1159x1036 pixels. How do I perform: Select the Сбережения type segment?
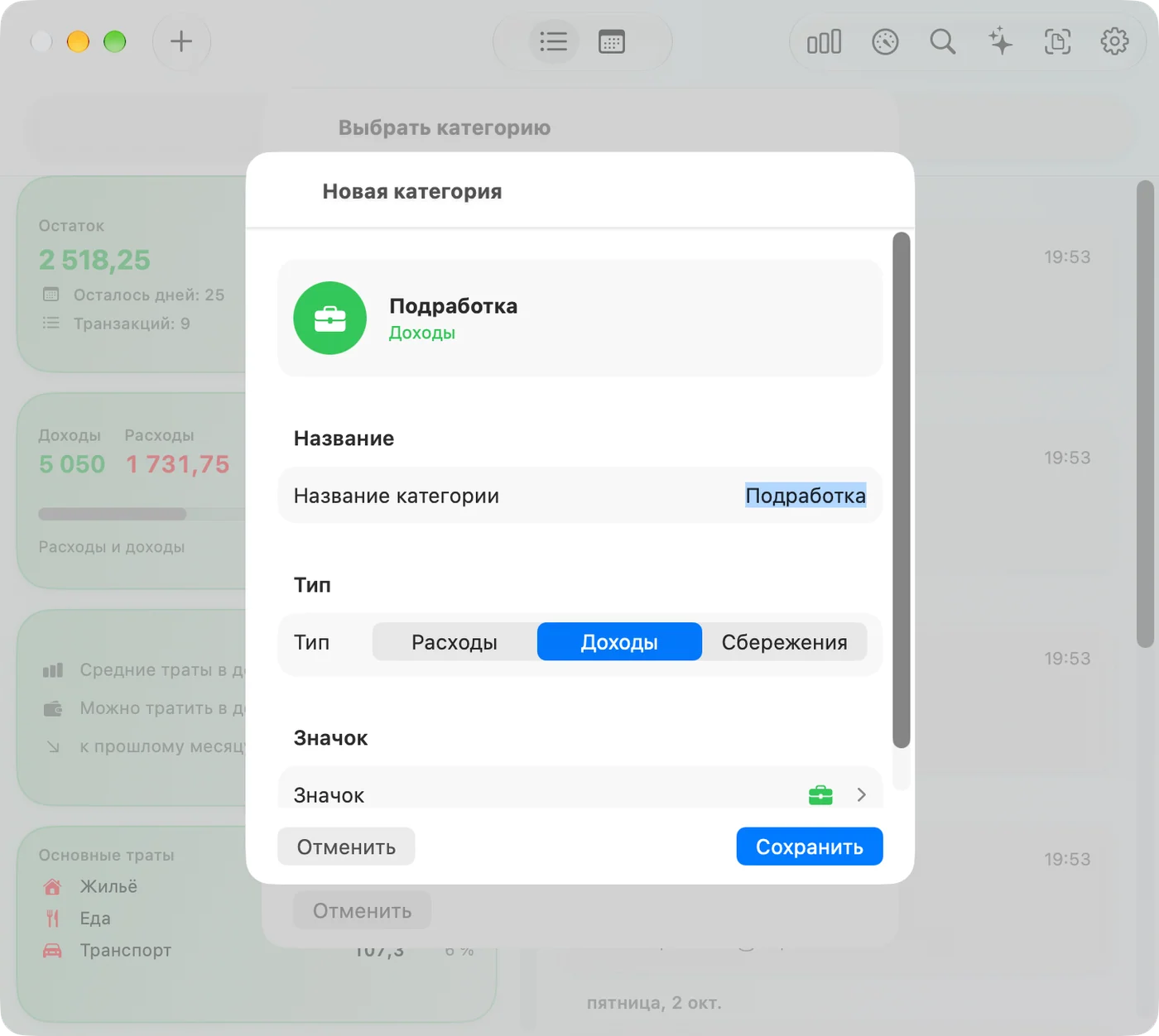click(x=784, y=642)
